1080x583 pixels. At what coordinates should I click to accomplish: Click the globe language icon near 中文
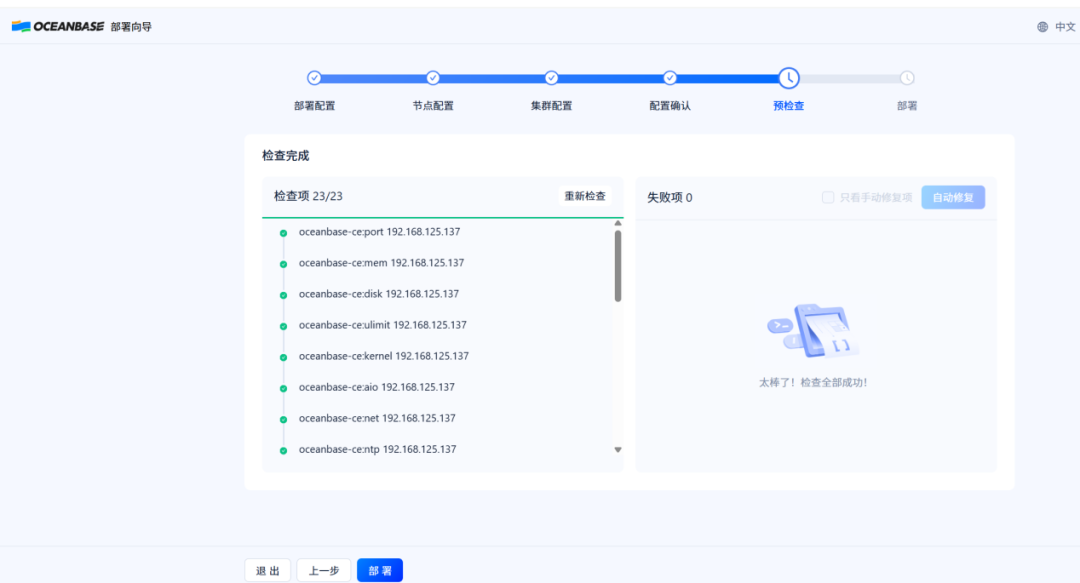pyautogui.click(x=1040, y=26)
